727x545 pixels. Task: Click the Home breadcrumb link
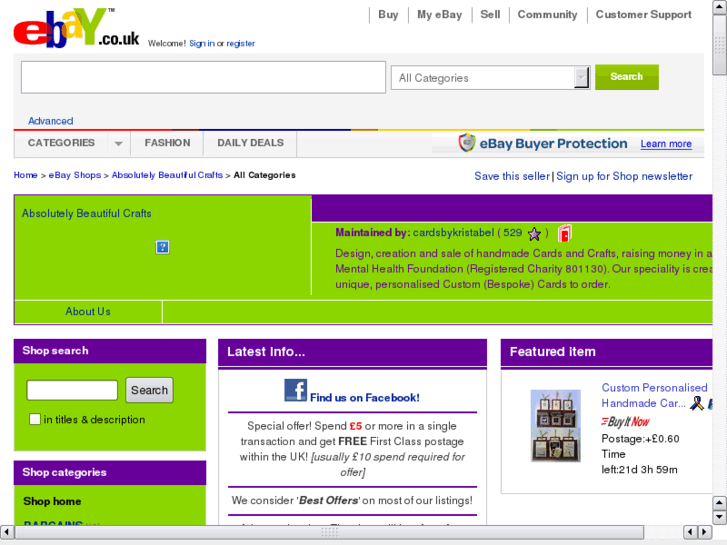pyautogui.click(x=26, y=175)
